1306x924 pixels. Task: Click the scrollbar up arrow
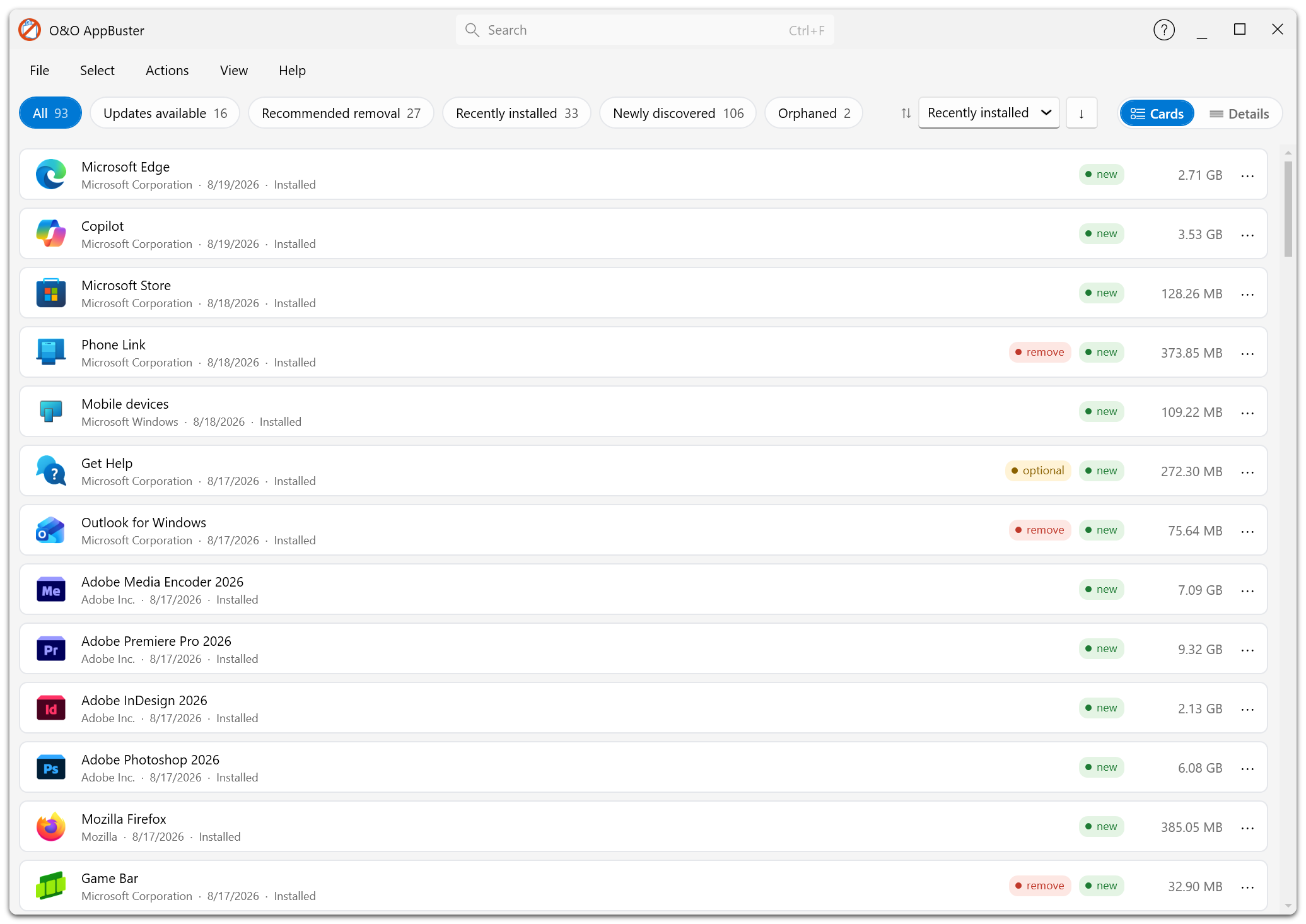tap(1288, 153)
